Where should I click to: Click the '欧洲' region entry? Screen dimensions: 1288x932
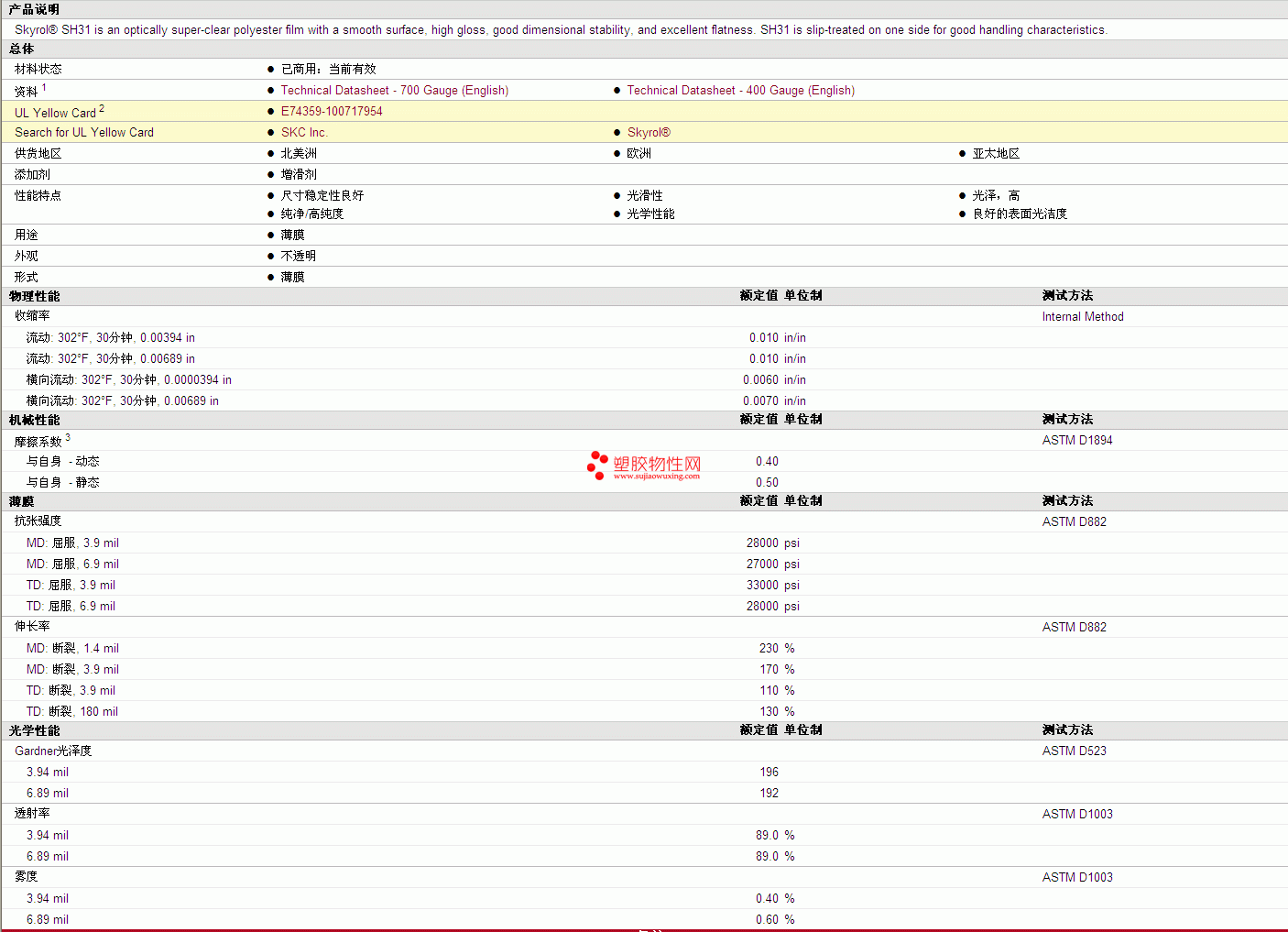[x=639, y=153]
